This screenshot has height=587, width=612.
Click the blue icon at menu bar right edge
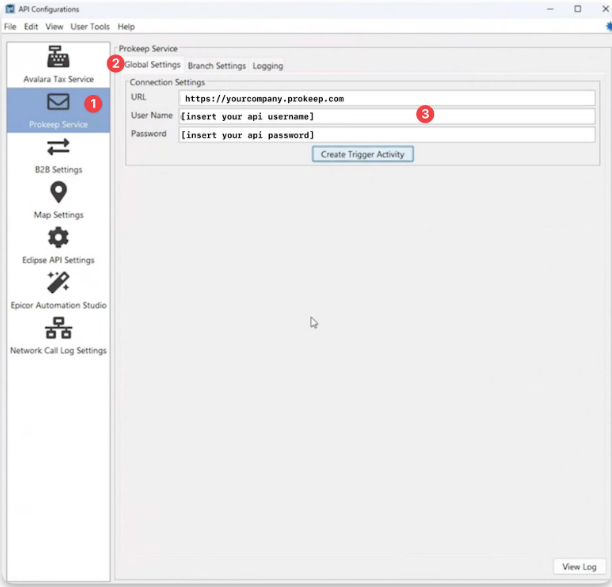[x=608, y=27]
